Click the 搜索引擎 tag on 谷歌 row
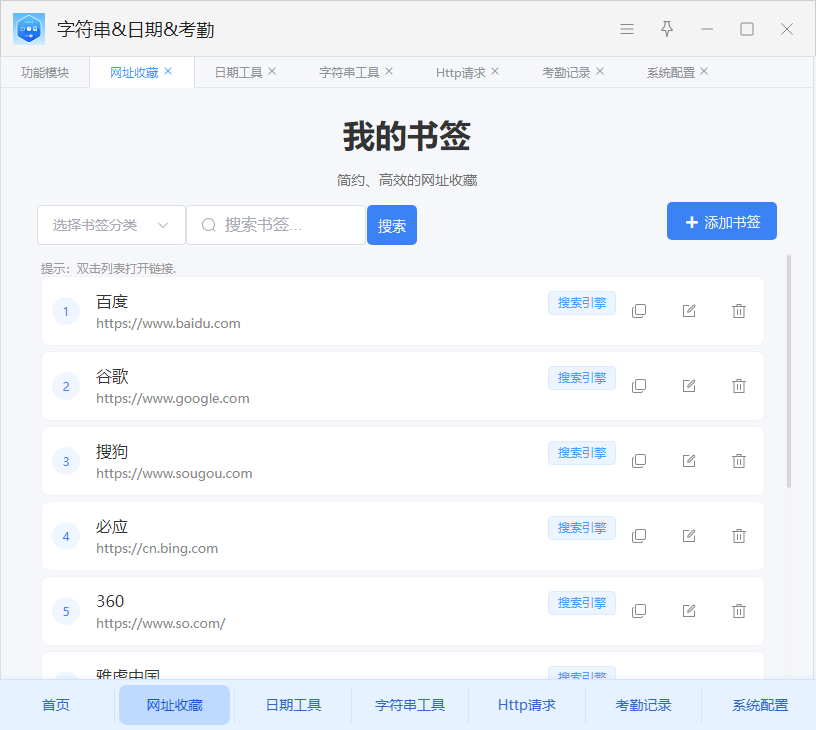Viewport: 816px width, 730px height. click(582, 378)
